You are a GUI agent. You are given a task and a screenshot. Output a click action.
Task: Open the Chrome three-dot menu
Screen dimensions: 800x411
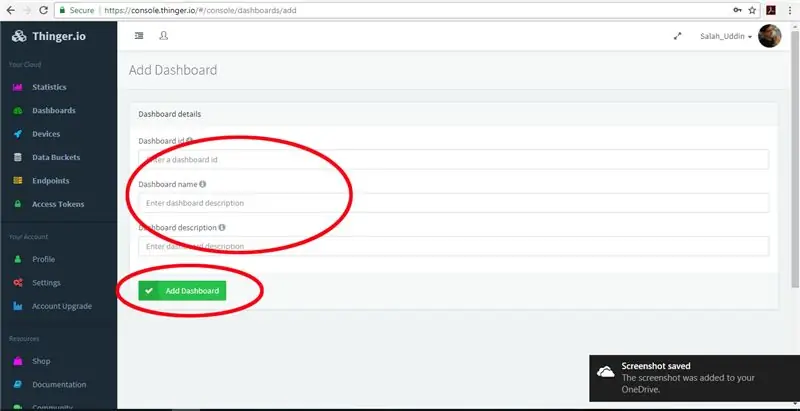[x=790, y=10]
